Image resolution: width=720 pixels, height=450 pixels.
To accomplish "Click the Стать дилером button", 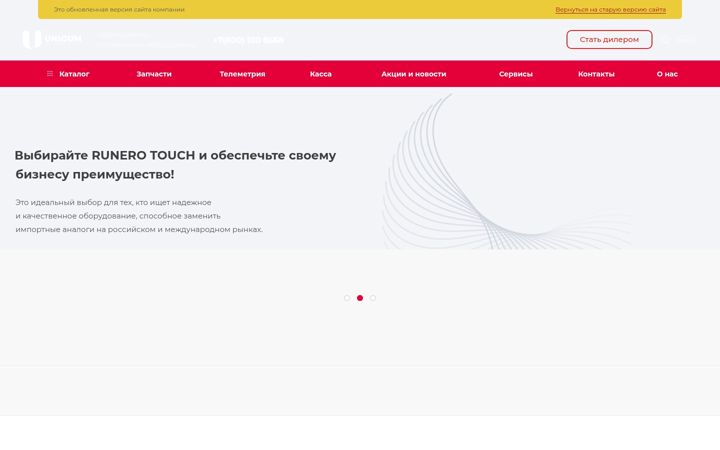I will click(609, 39).
